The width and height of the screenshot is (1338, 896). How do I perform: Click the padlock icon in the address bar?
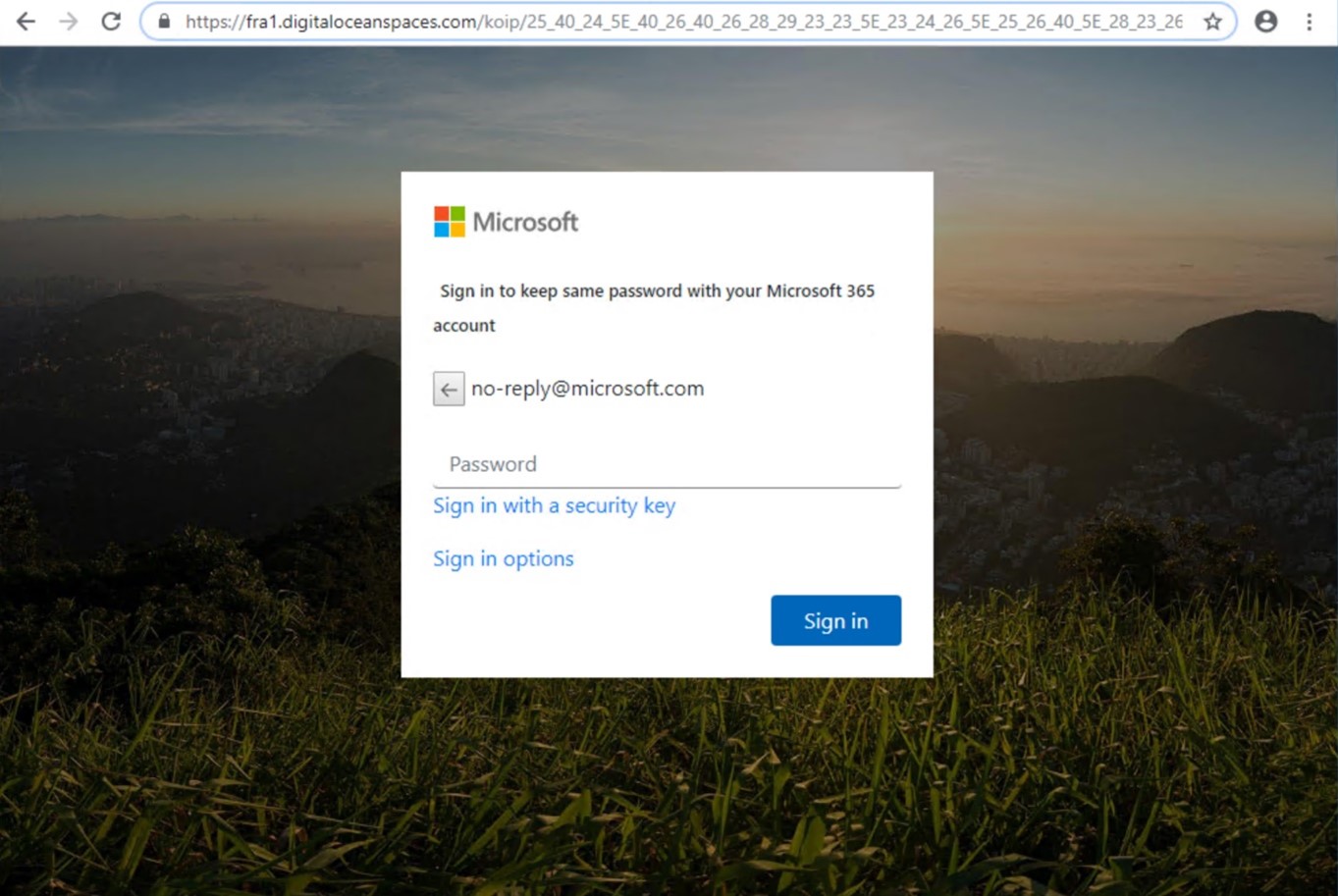pos(163,21)
